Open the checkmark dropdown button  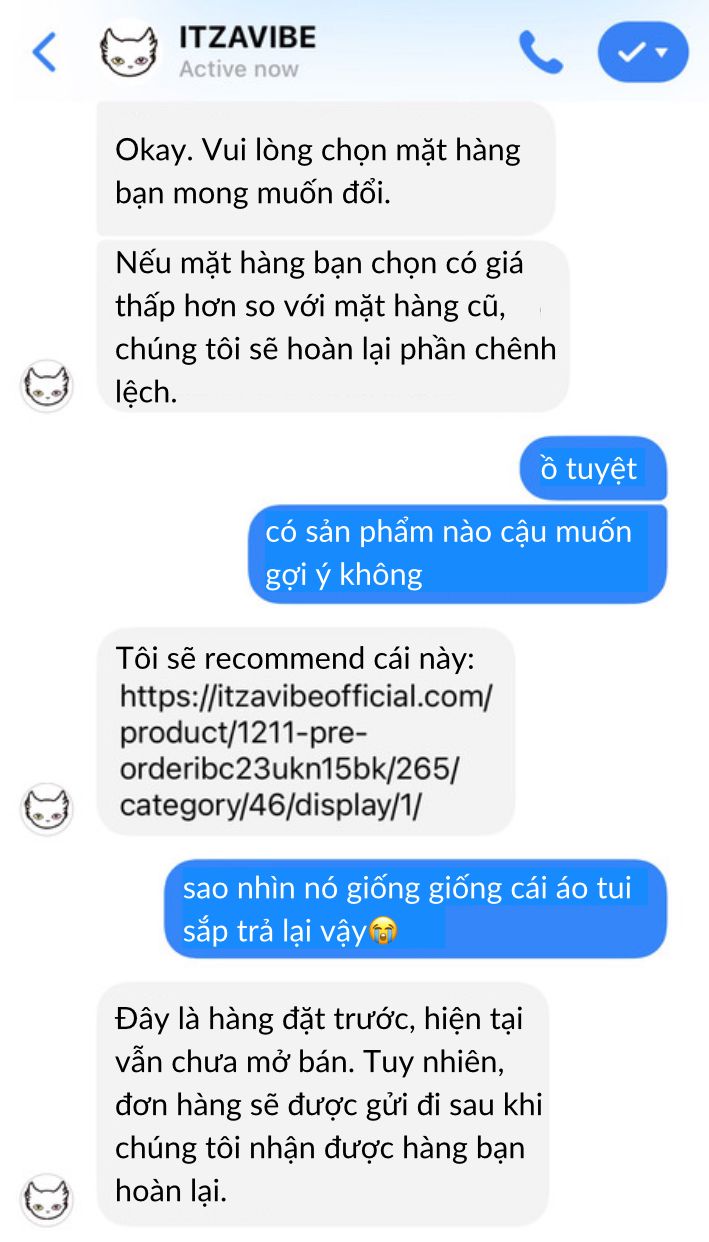click(x=643, y=52)
